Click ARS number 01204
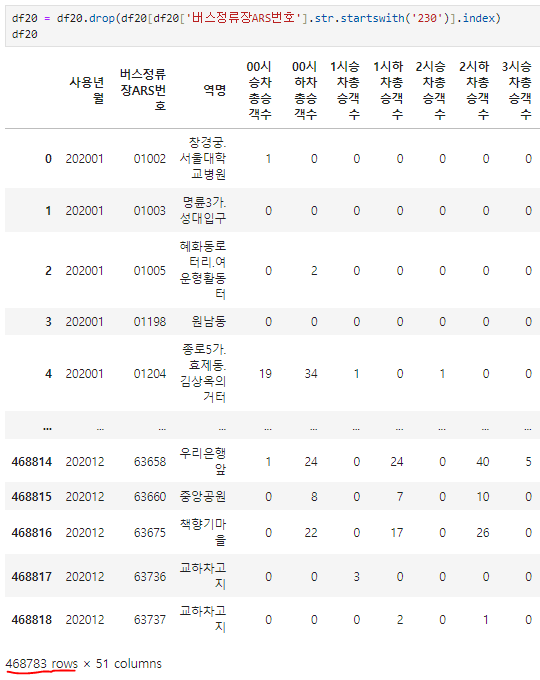Screen dimensions: 540x680 point(150,374)
